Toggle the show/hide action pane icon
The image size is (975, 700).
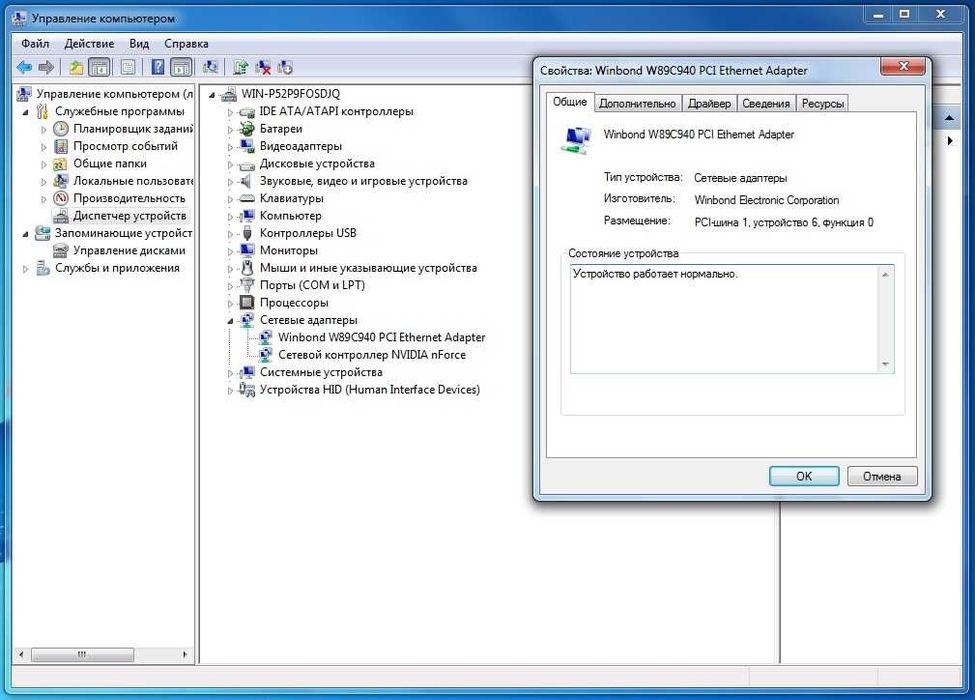click(x=181, y=67)
